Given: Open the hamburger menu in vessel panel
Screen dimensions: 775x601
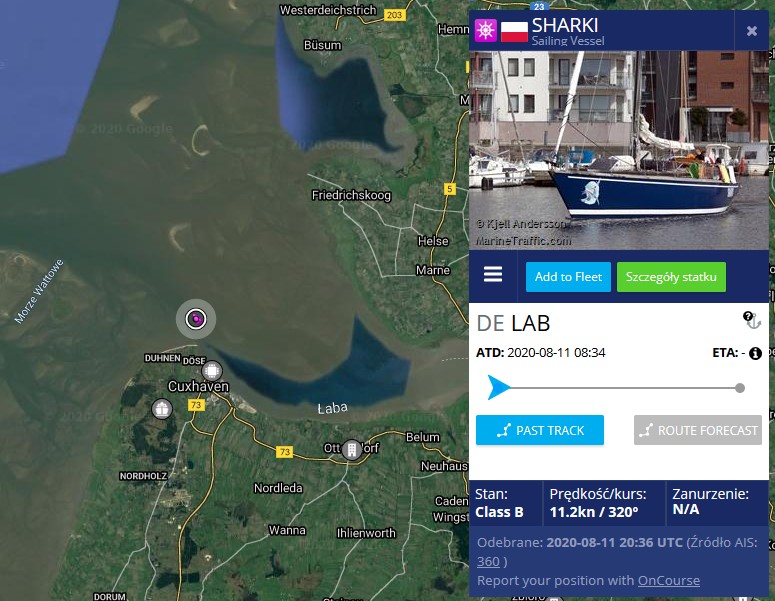Looking at the screenshot, I should [x=493, y=274].
